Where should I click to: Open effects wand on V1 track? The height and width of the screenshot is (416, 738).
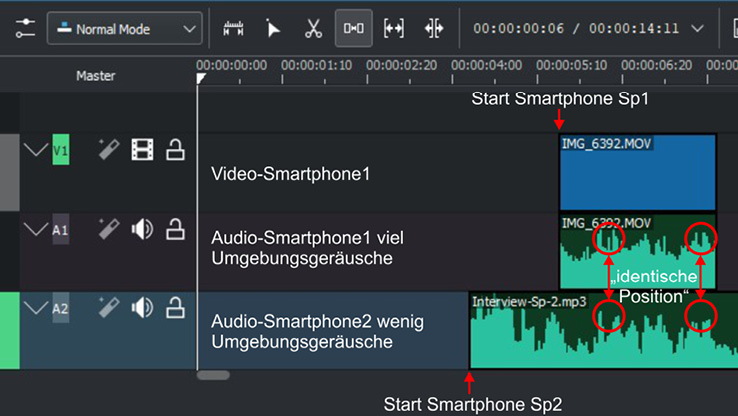tap(109, 150)
